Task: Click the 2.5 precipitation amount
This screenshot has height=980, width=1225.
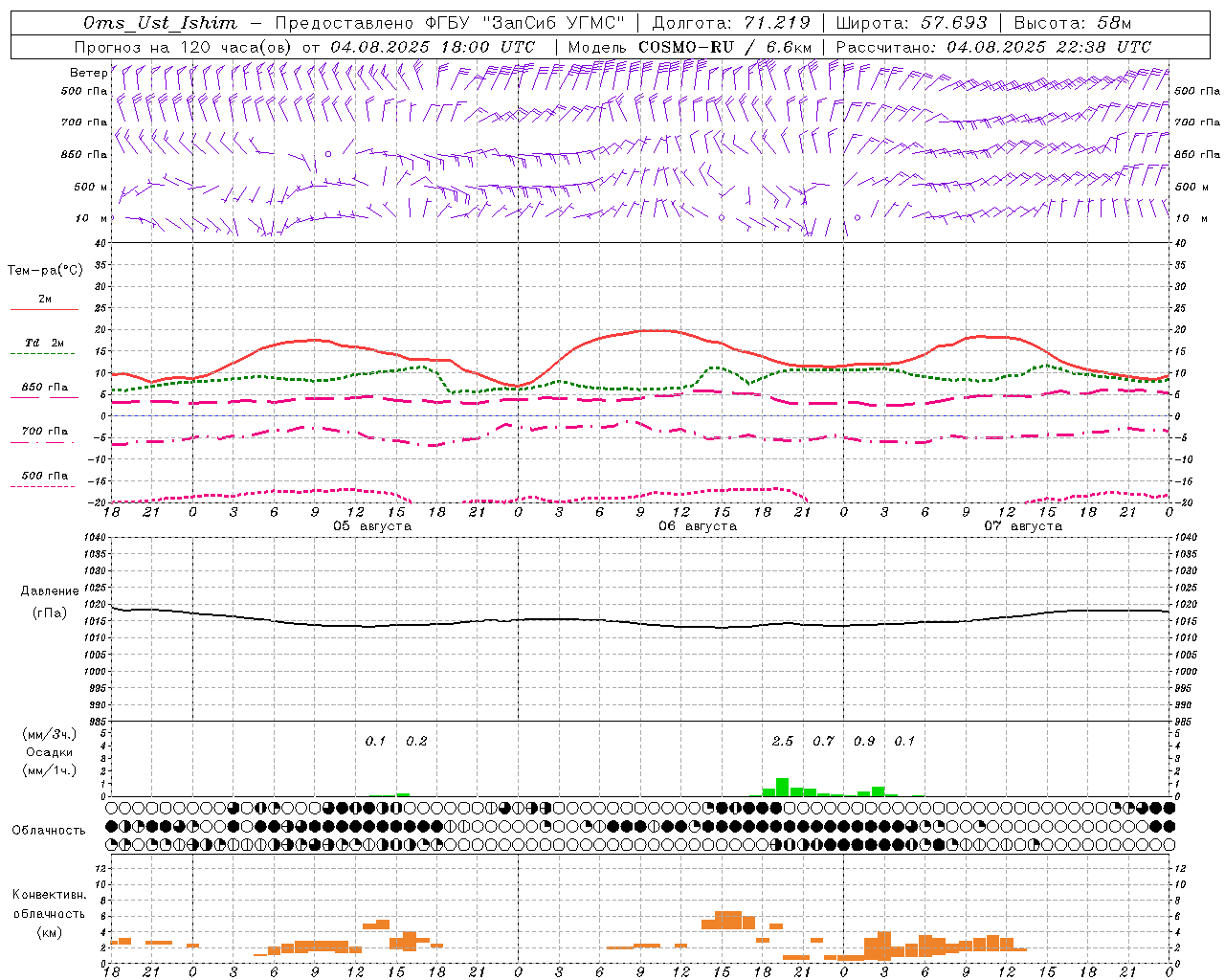Action: pyautogui.click(x=783, y=741)
